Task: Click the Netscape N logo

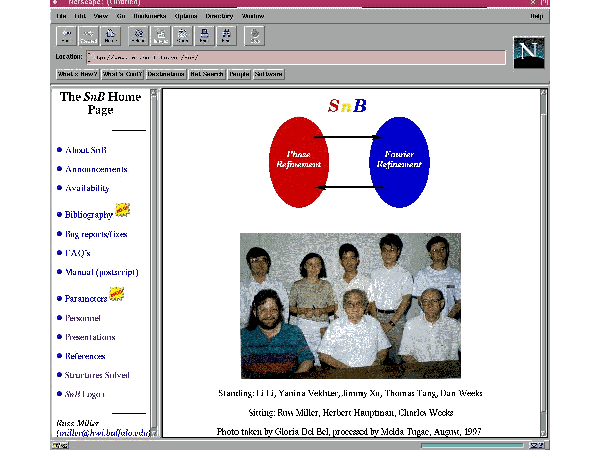Action: [528, 52]
